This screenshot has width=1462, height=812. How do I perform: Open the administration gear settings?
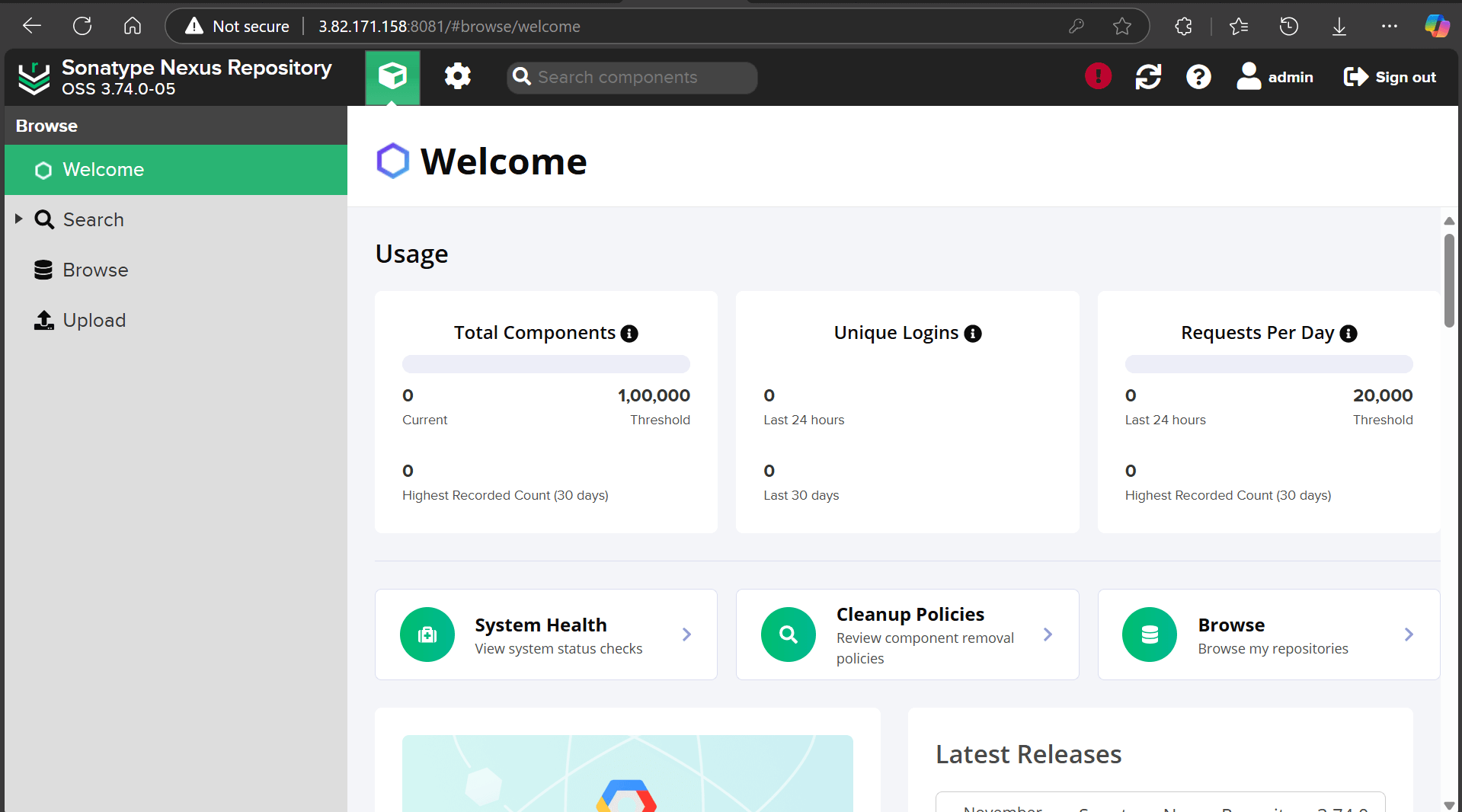(x=457, y=77)
